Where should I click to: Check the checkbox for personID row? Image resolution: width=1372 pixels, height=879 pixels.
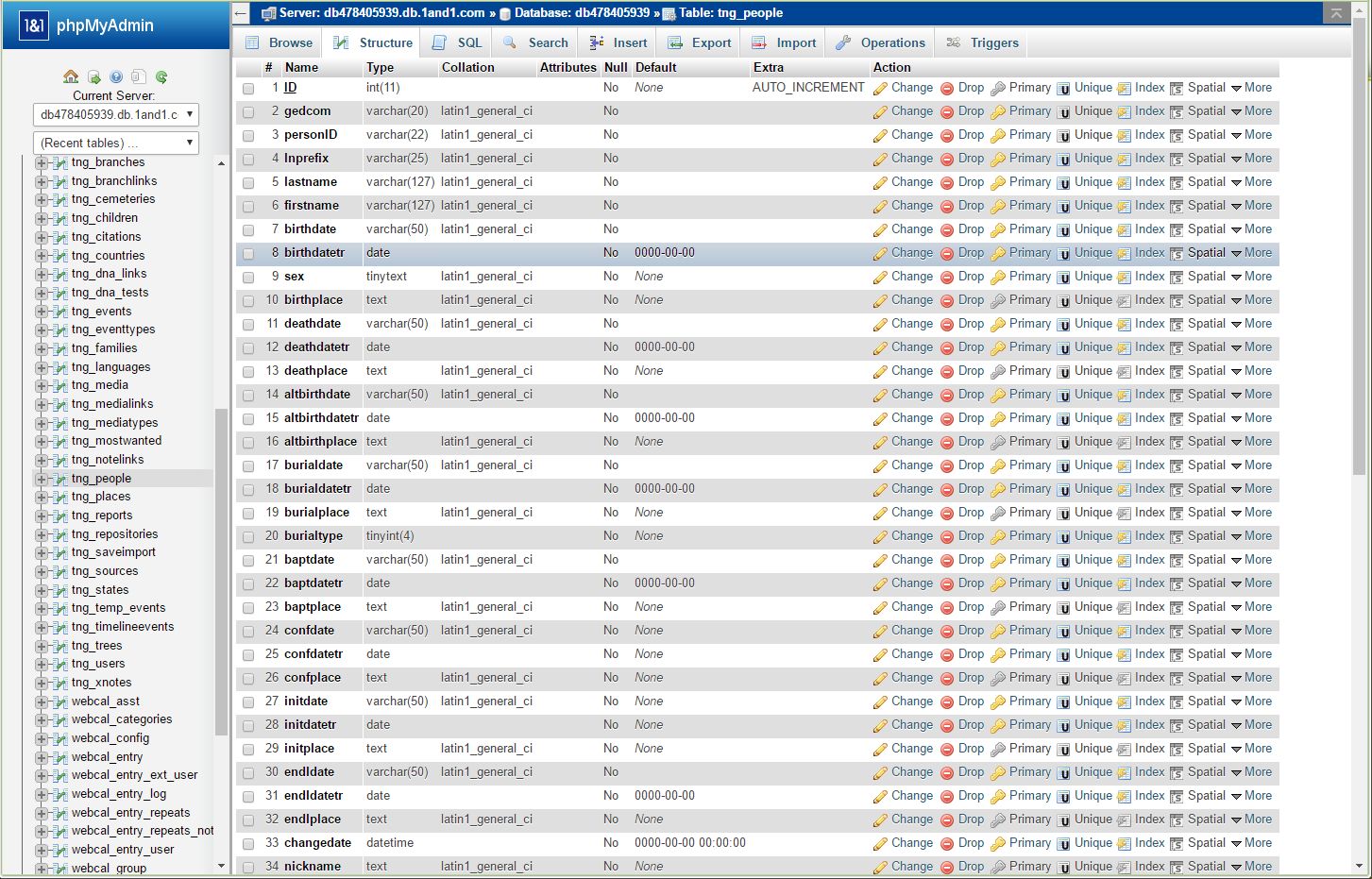click(x=248, y=135)
